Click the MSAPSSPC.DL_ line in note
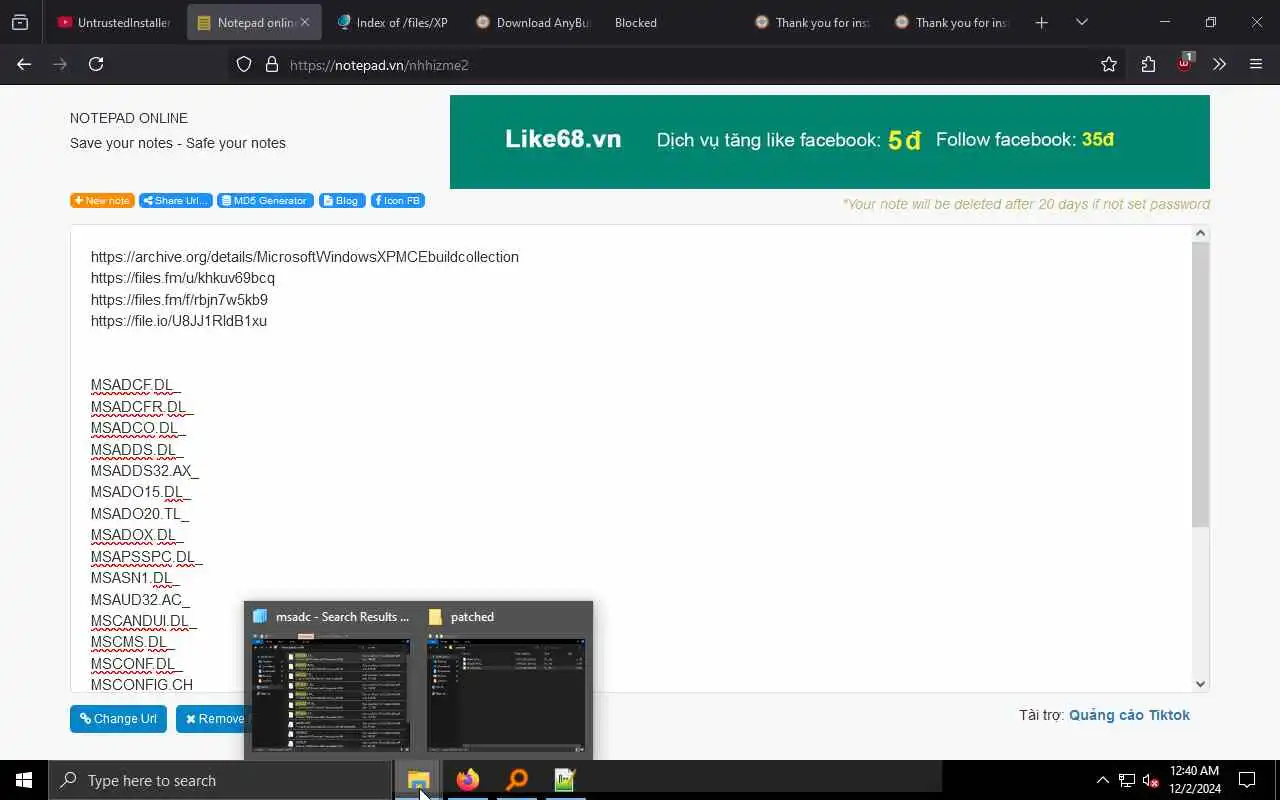This screenshot has height=800, width=1280. [147, 557]
